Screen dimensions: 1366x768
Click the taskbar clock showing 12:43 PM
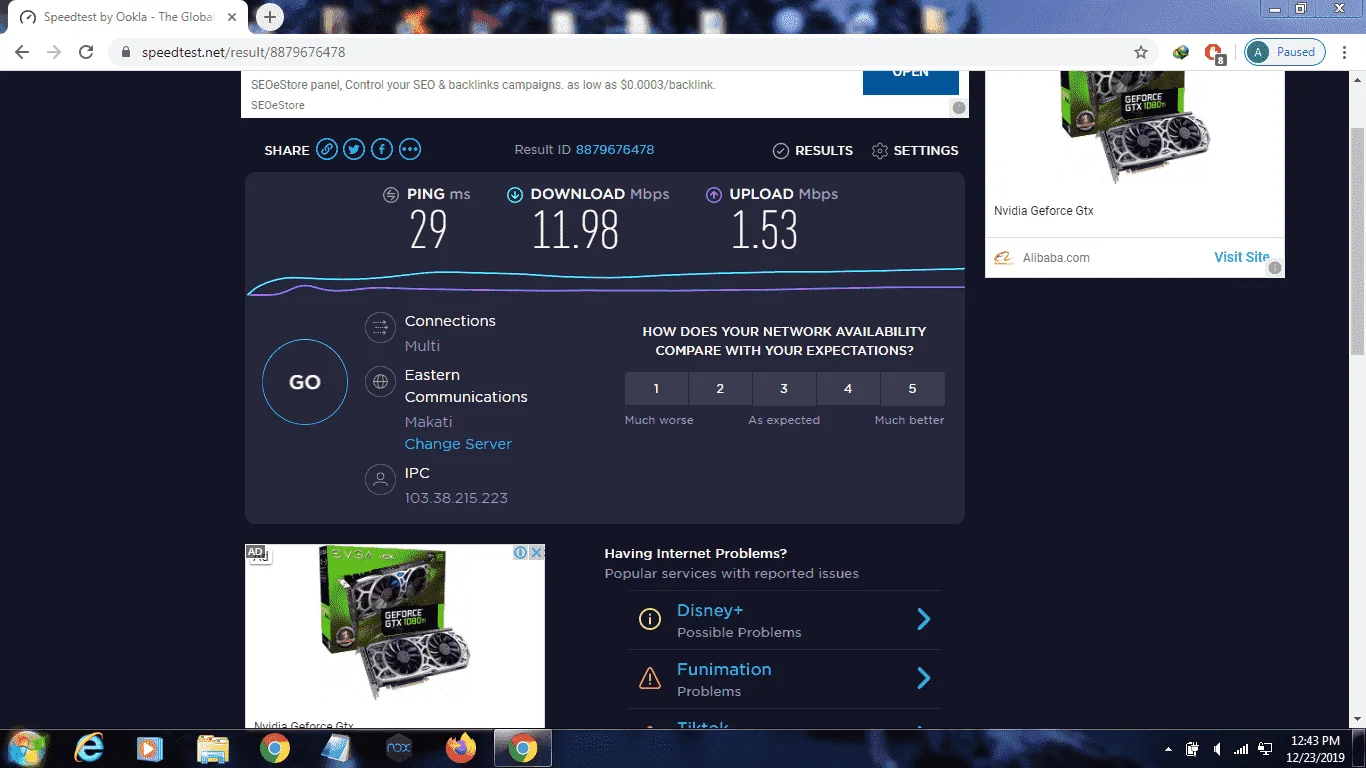tap(1315, 748)
